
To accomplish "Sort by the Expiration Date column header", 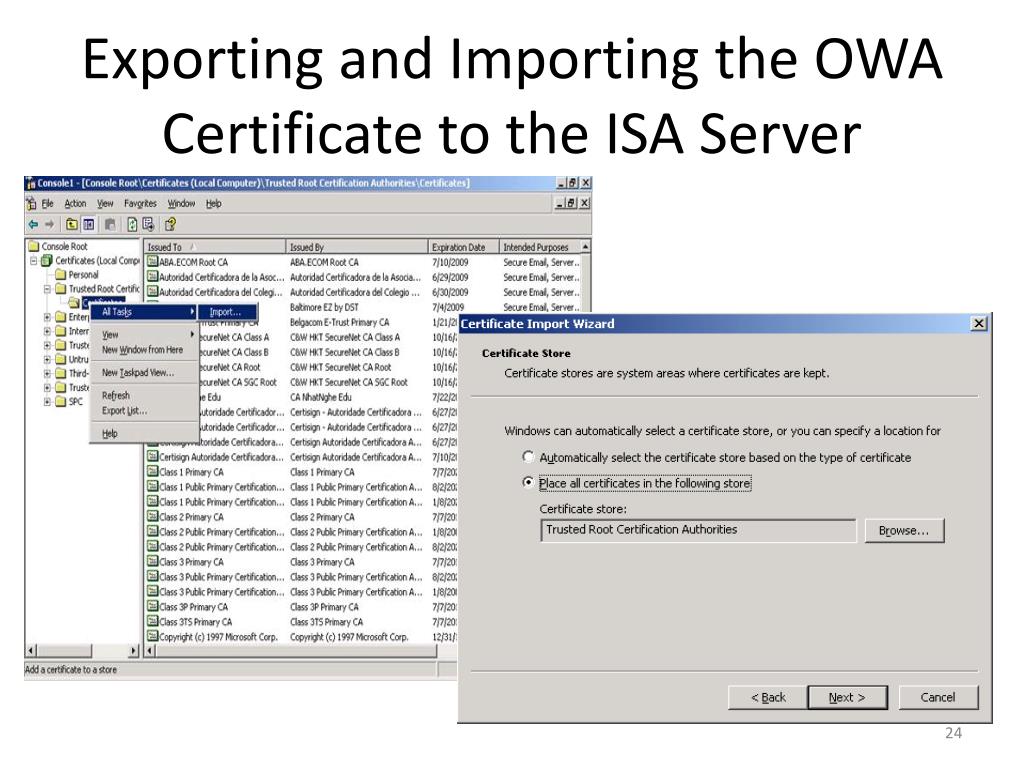I will [463, 247].
